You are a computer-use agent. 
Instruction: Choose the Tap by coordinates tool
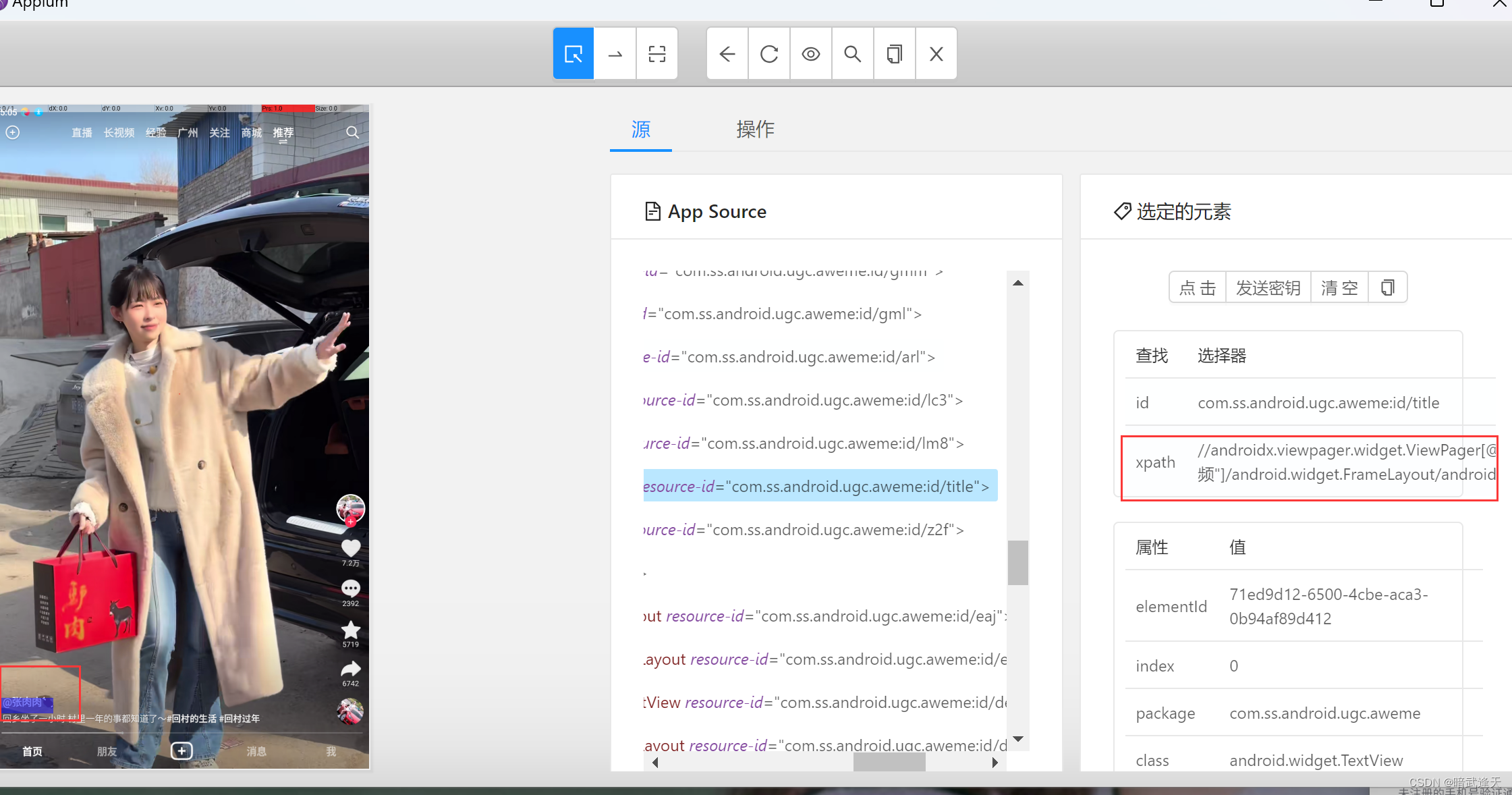657,54
